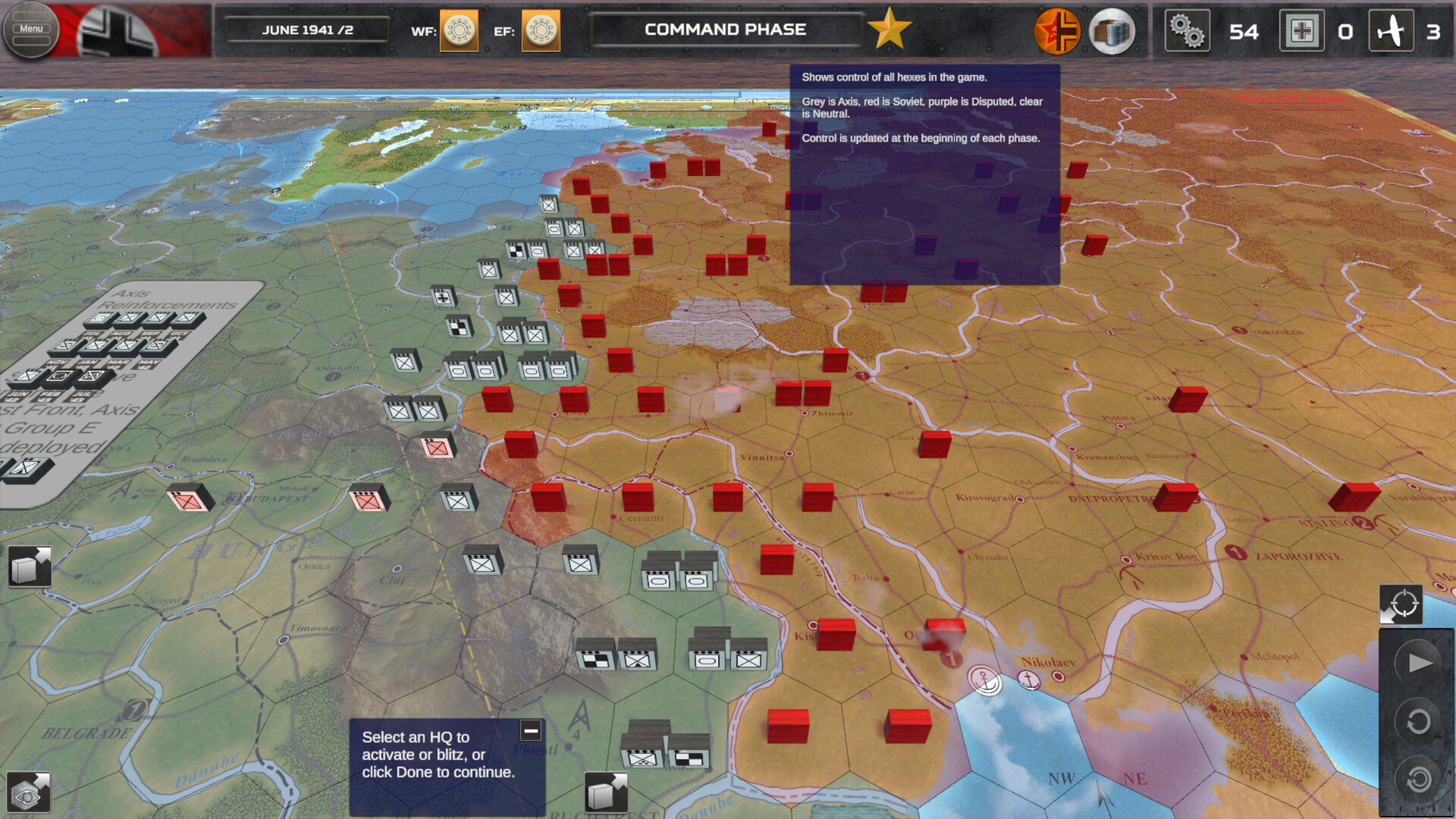Select the Timosoara city label
The height and width of the screenshot is (819, 1456).
pyautogui.click(x=317, y=628)
